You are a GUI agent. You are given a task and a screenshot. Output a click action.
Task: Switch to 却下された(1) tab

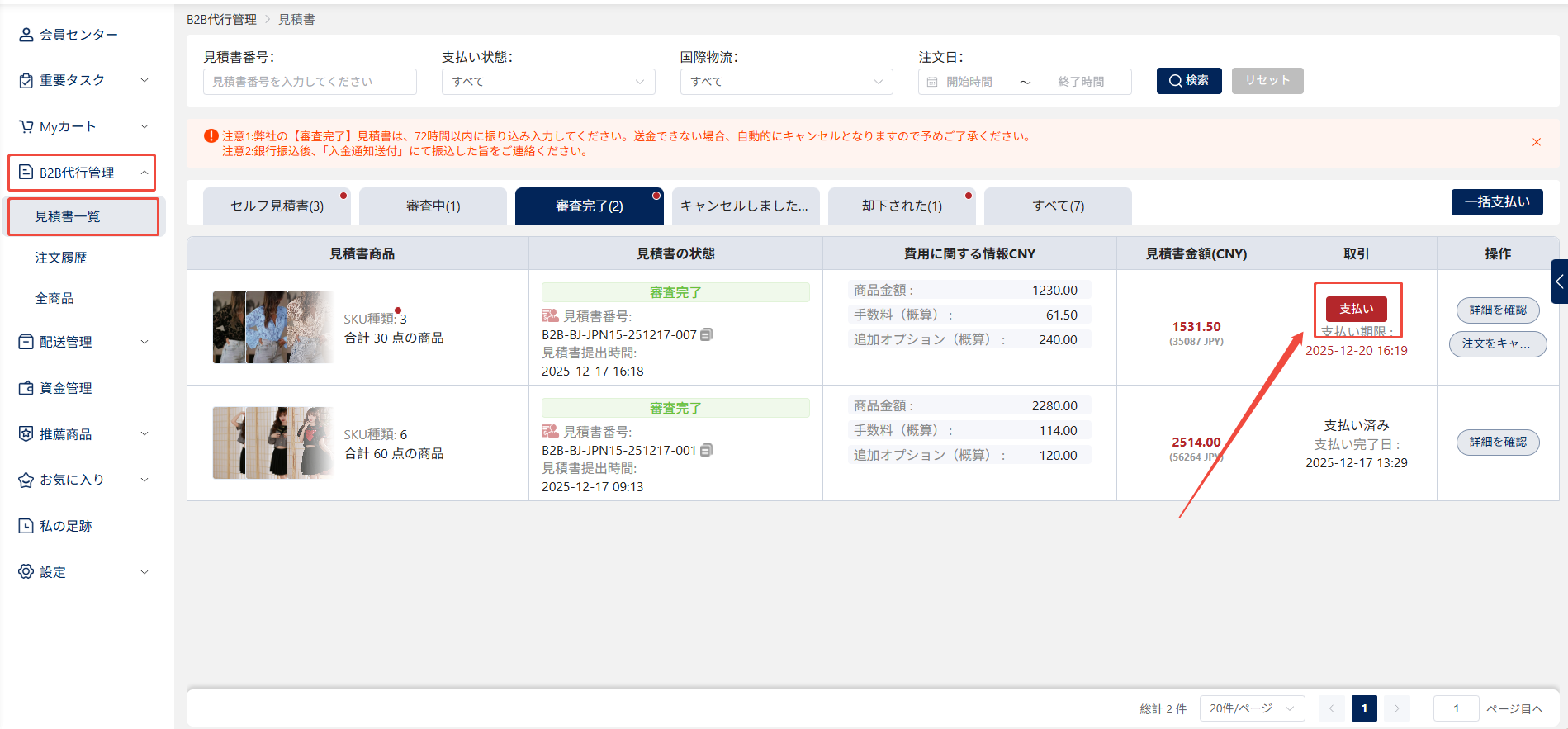(x=902, y=206)
